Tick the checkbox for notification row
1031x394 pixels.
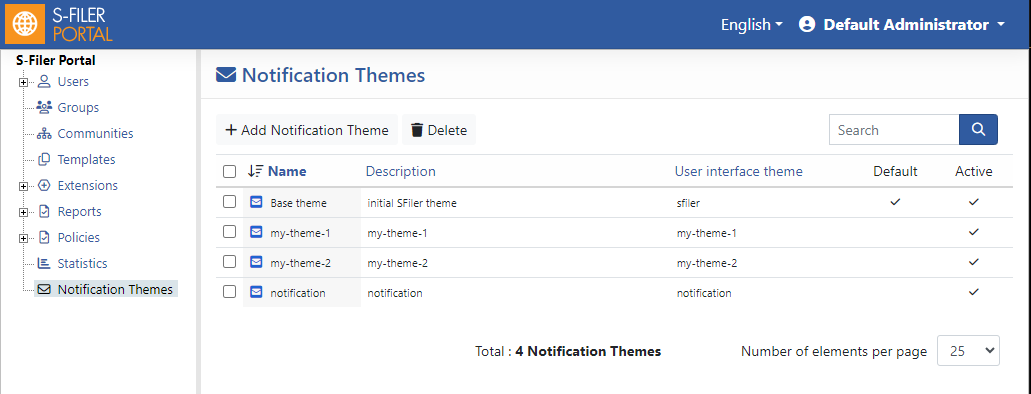coord(229,291)
